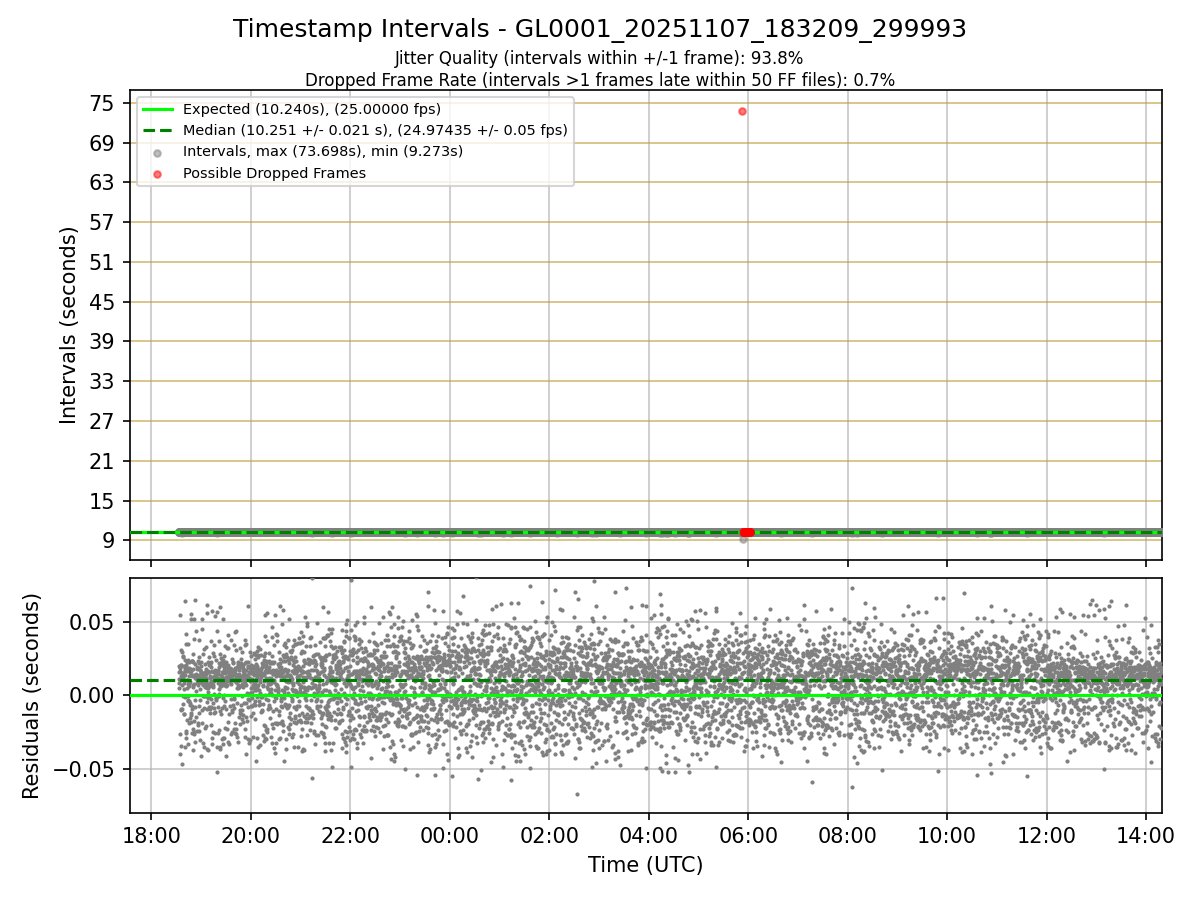1200x900 pixels.
Task: Click the Intervals (seconds) y-axis label
Action: pyautogui.click(x=68, y=325)
